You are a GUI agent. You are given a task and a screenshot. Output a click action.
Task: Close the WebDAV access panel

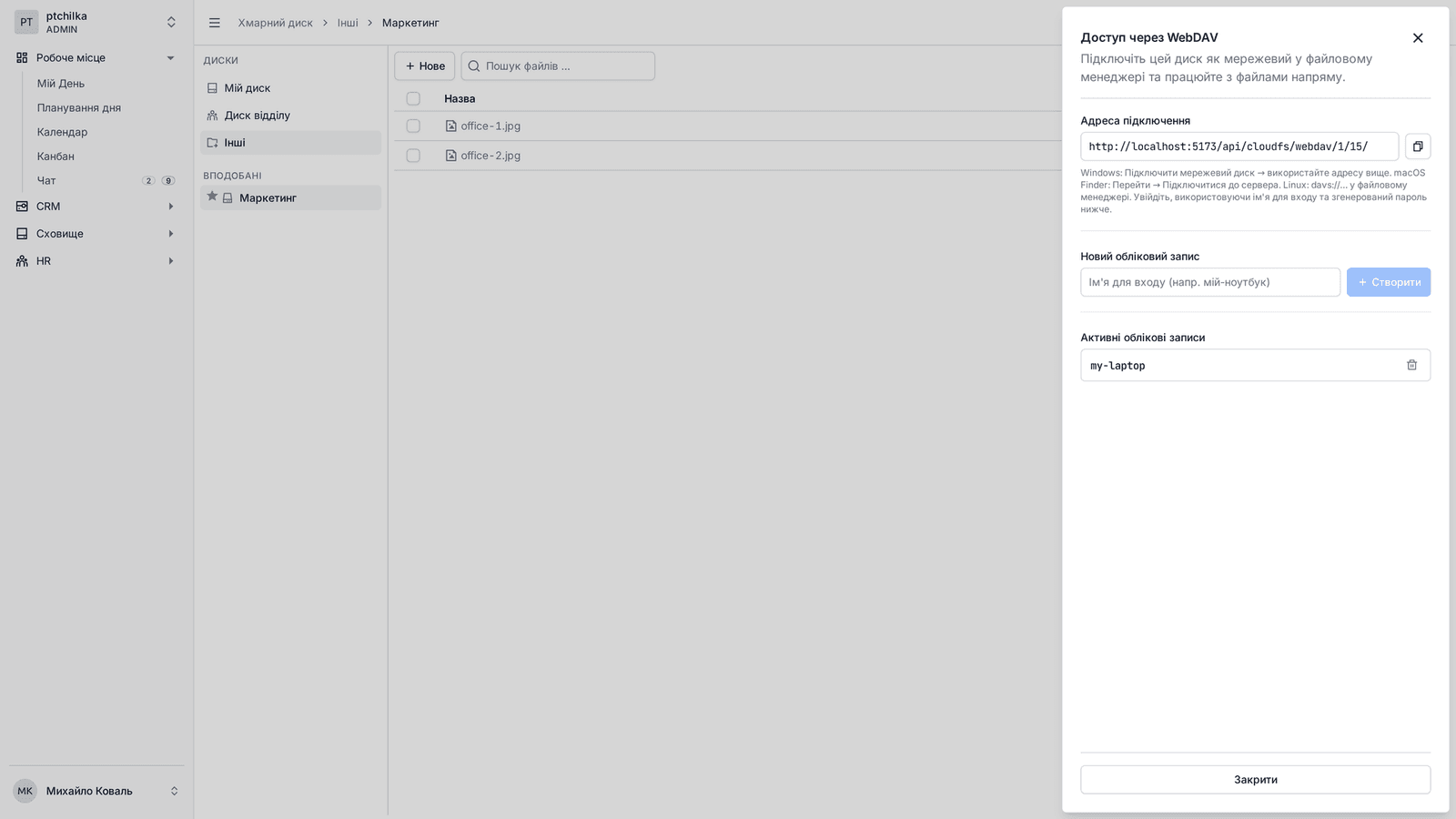point(1417,37)
